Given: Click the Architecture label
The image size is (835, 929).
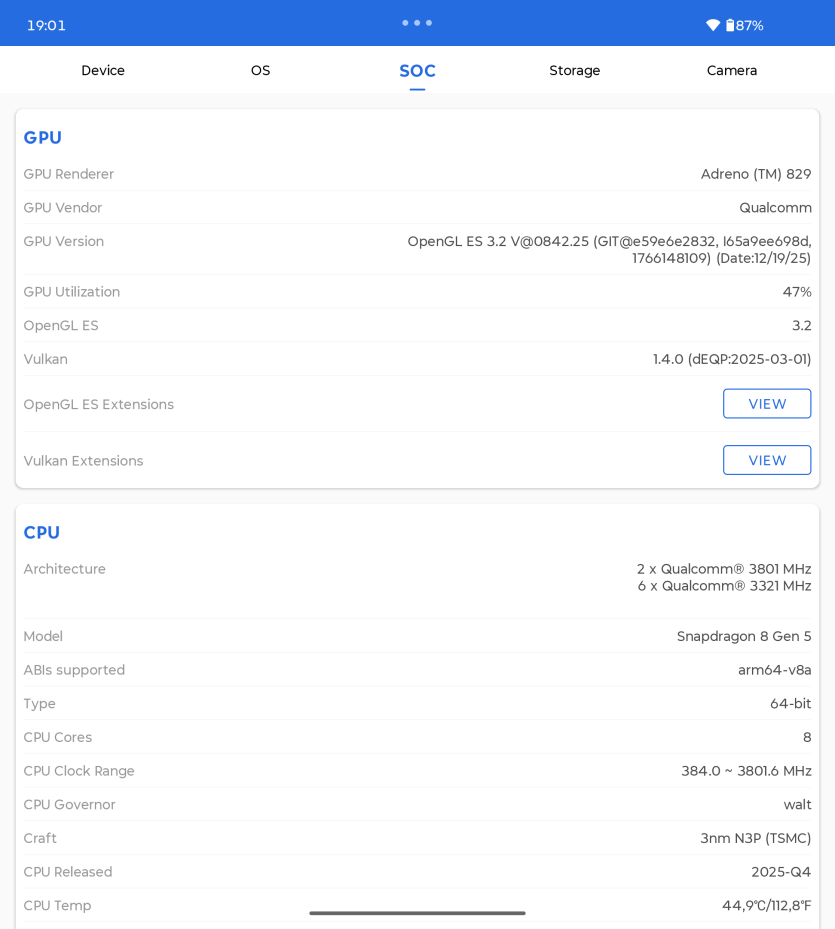Looking at the screenshot, I should pyautogui.click(x=65, y=569).
